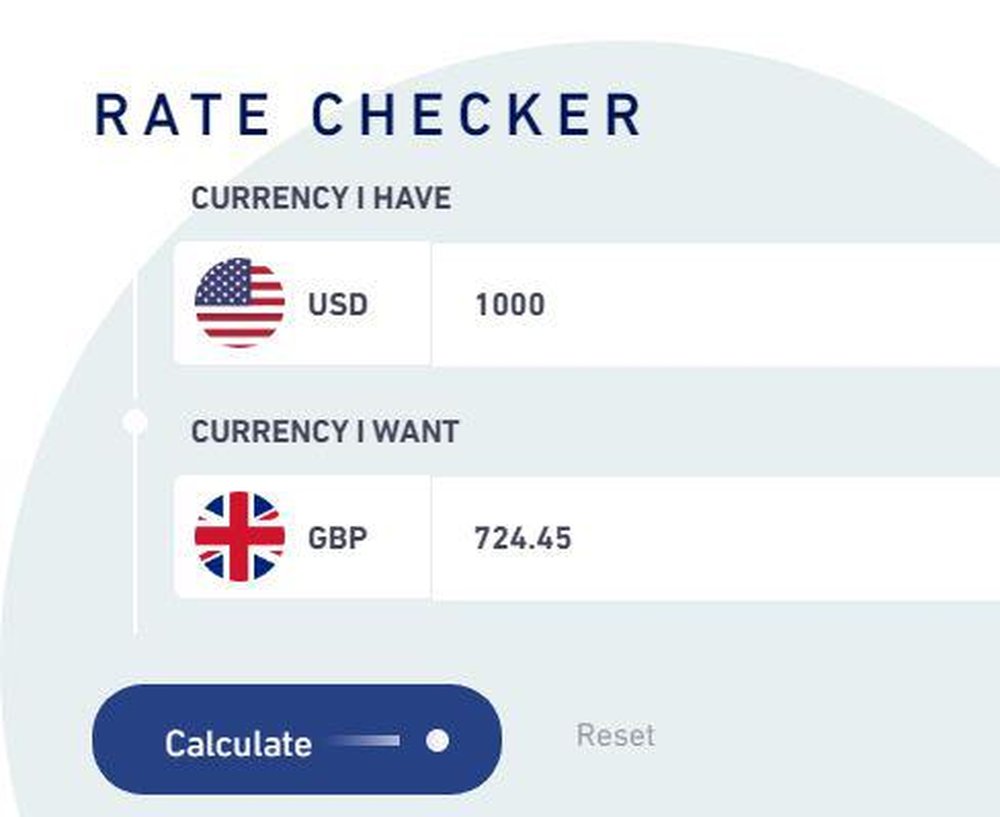Click the swap circle on the connector line
Image resolution: width=1000 pixels, height=817 pixels.
click(x=135, y=422)
